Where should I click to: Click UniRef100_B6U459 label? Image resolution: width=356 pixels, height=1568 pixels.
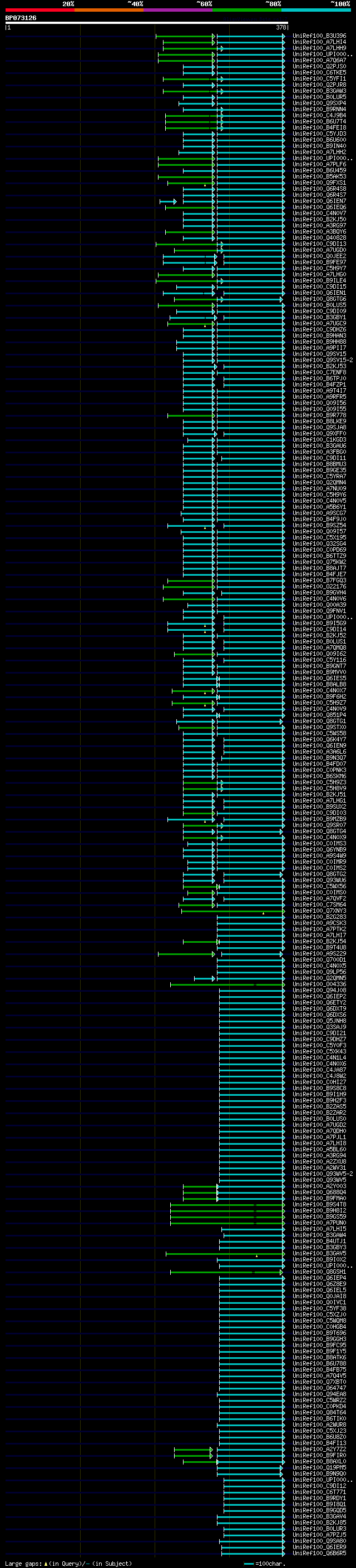tap(319, 170)
